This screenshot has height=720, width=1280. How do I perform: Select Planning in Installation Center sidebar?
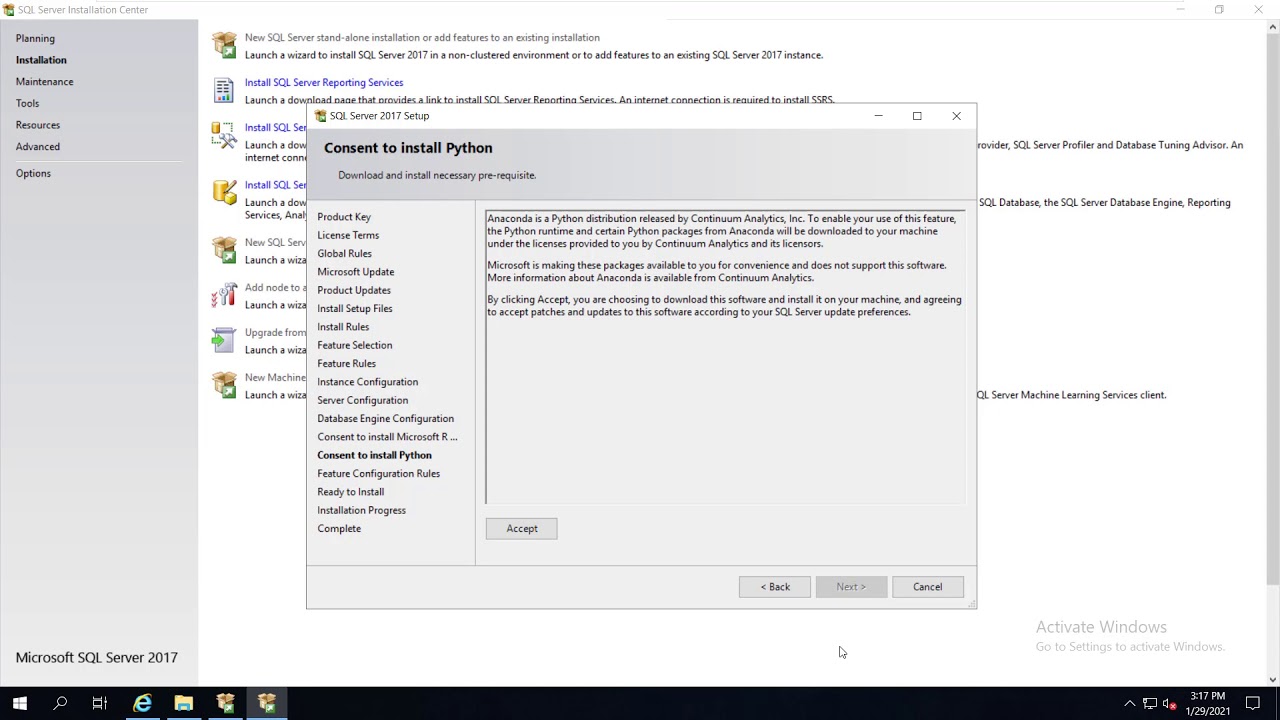click(35, 38)
